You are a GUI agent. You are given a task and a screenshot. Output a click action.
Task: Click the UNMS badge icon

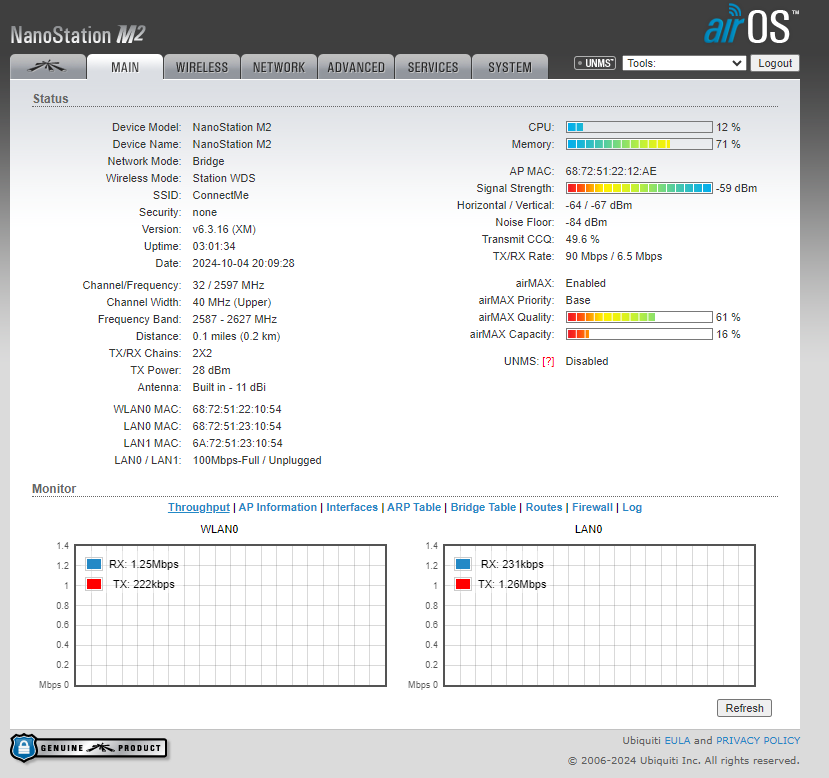[x=594, y=63]
